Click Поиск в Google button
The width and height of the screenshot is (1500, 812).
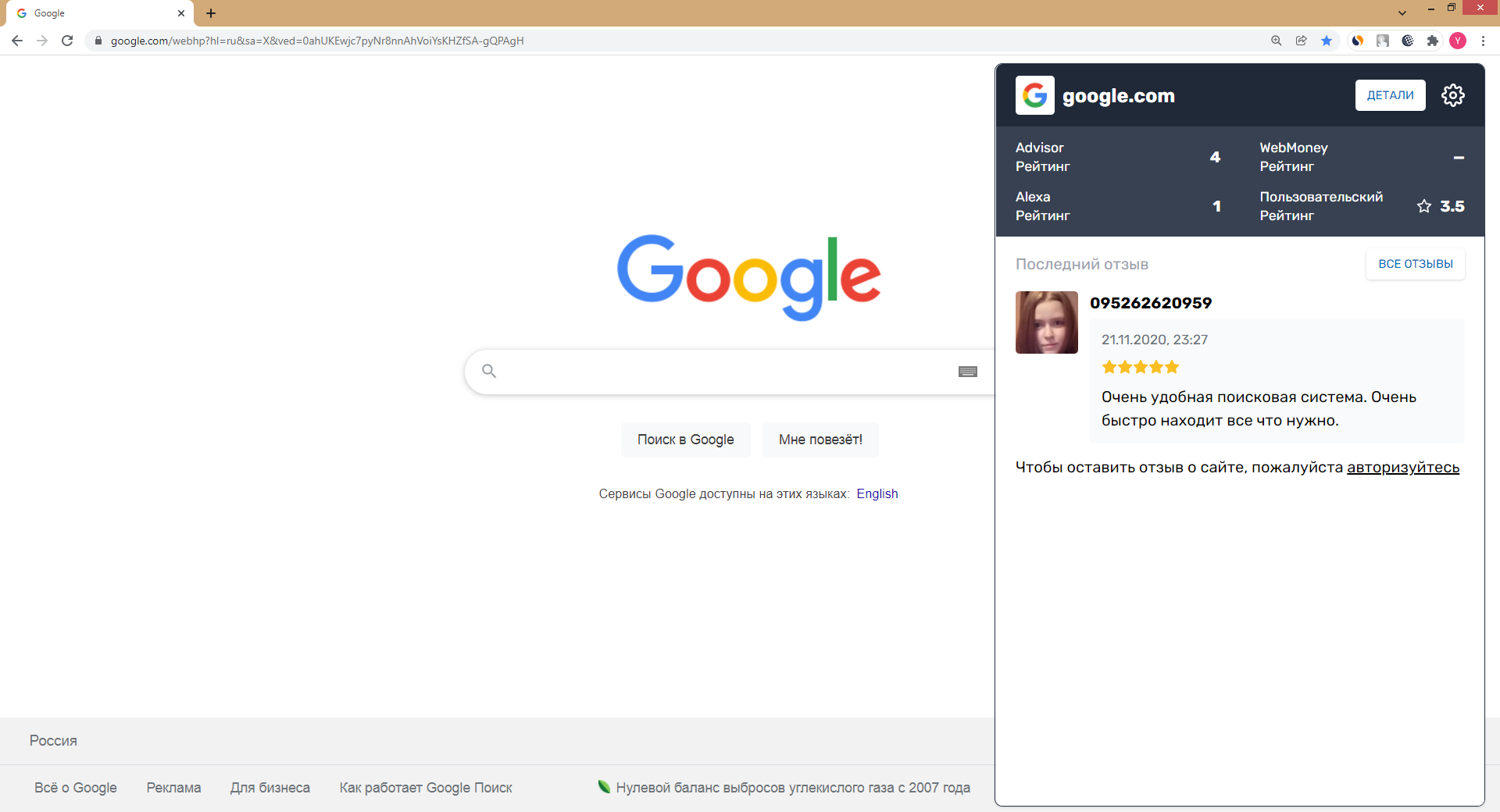coord(686,440)
